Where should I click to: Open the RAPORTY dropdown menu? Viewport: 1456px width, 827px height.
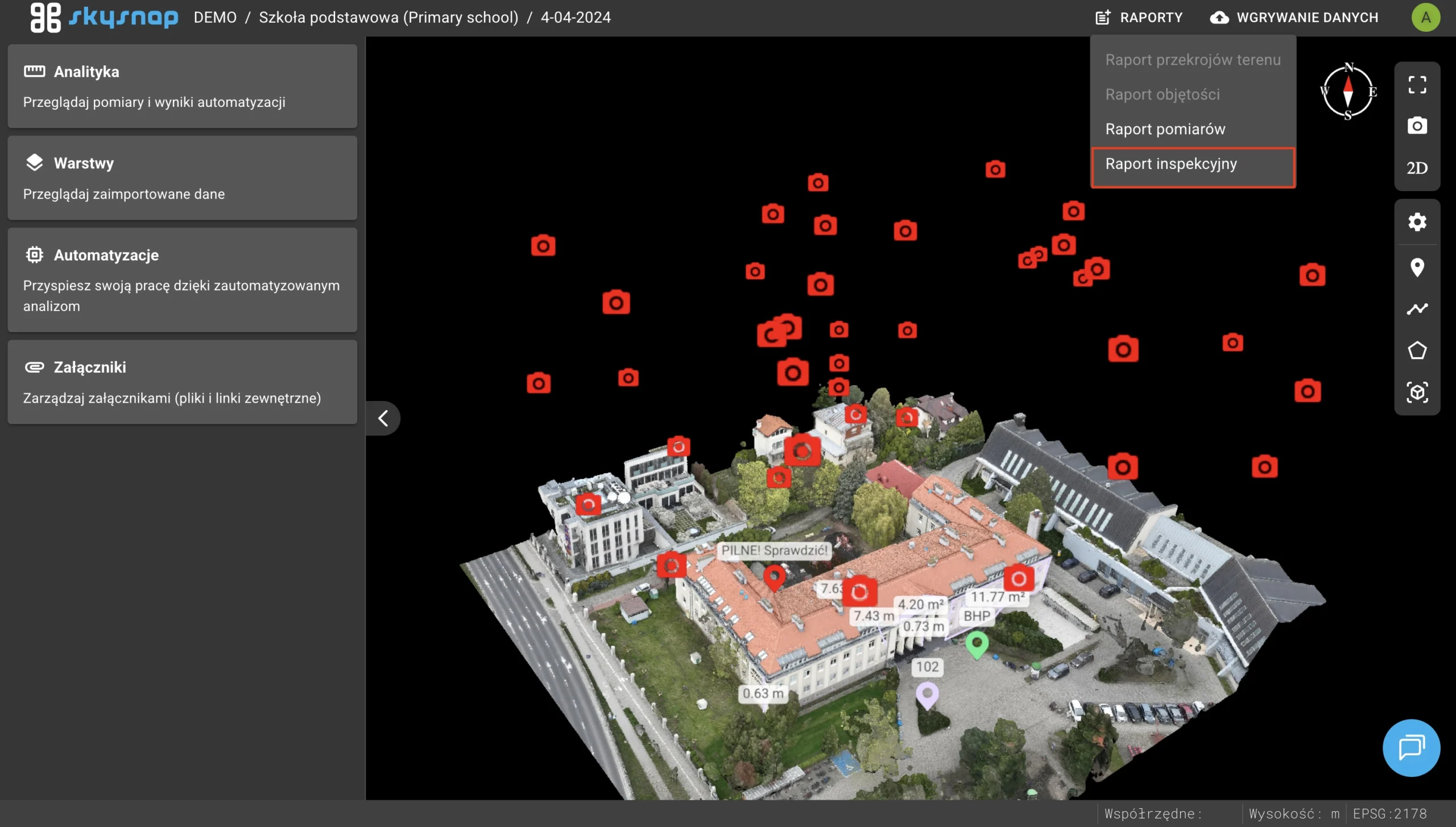1139,17
